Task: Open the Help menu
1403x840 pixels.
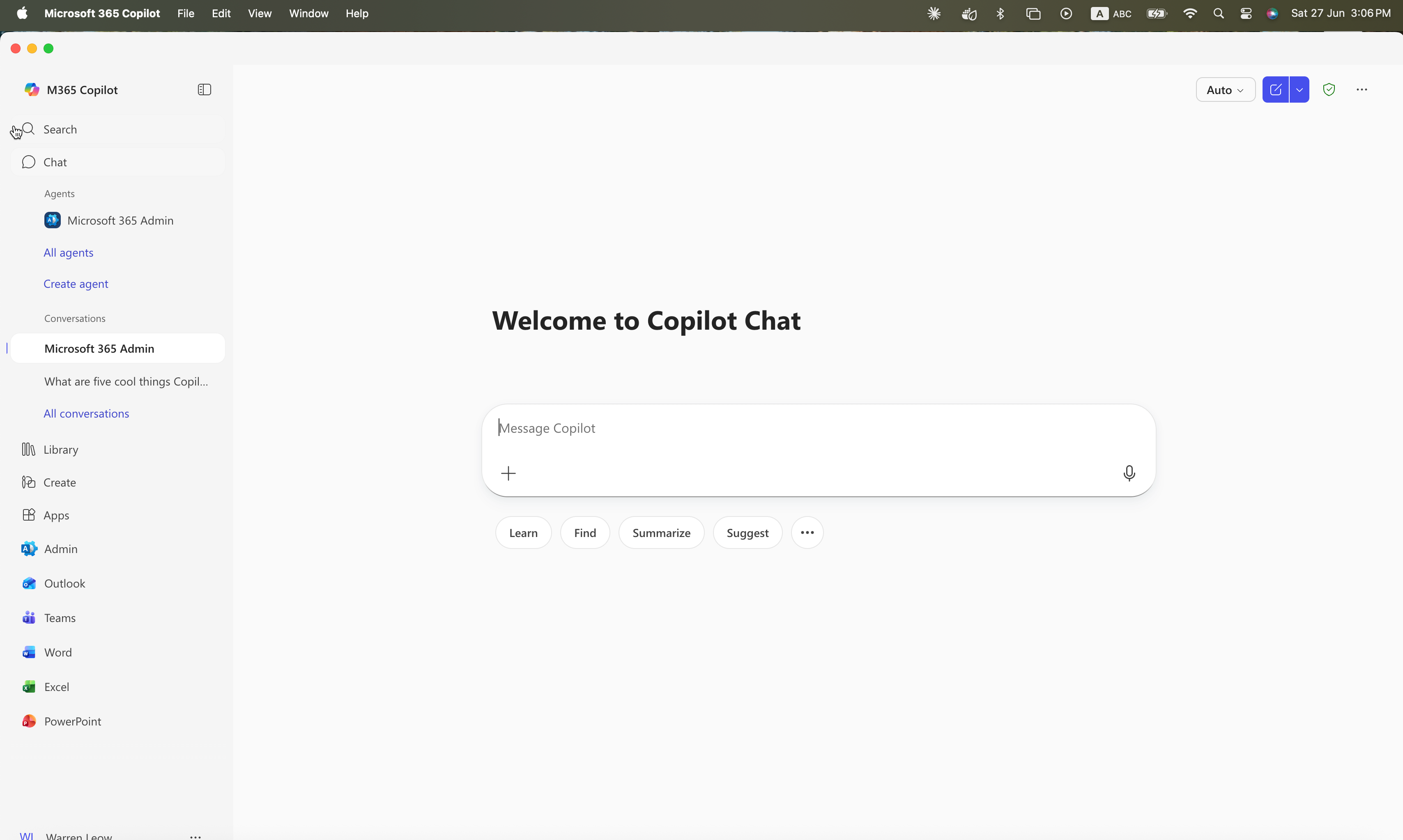Action: pyautogui.click(x=356, y=14)
